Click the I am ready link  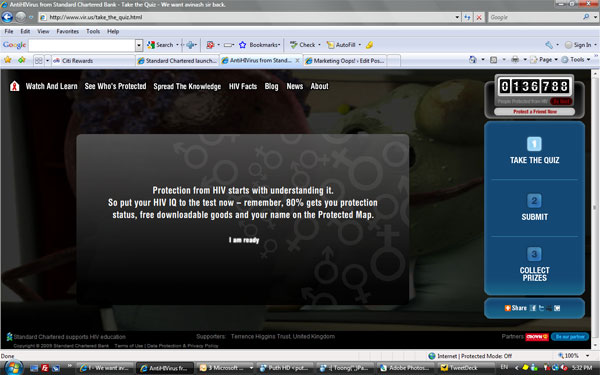pyautogui.click(x=244, y=240)
